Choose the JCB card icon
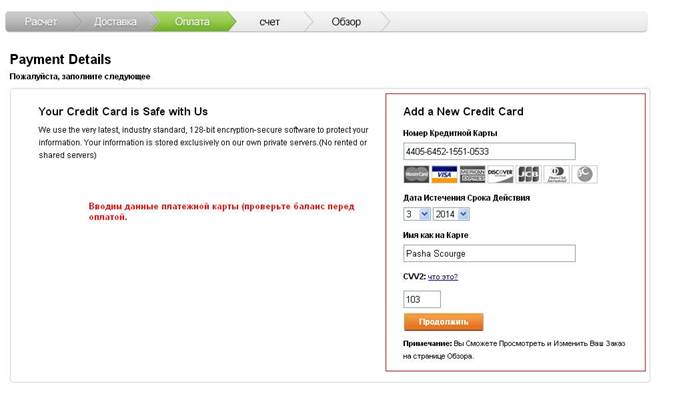 [528, 174]
